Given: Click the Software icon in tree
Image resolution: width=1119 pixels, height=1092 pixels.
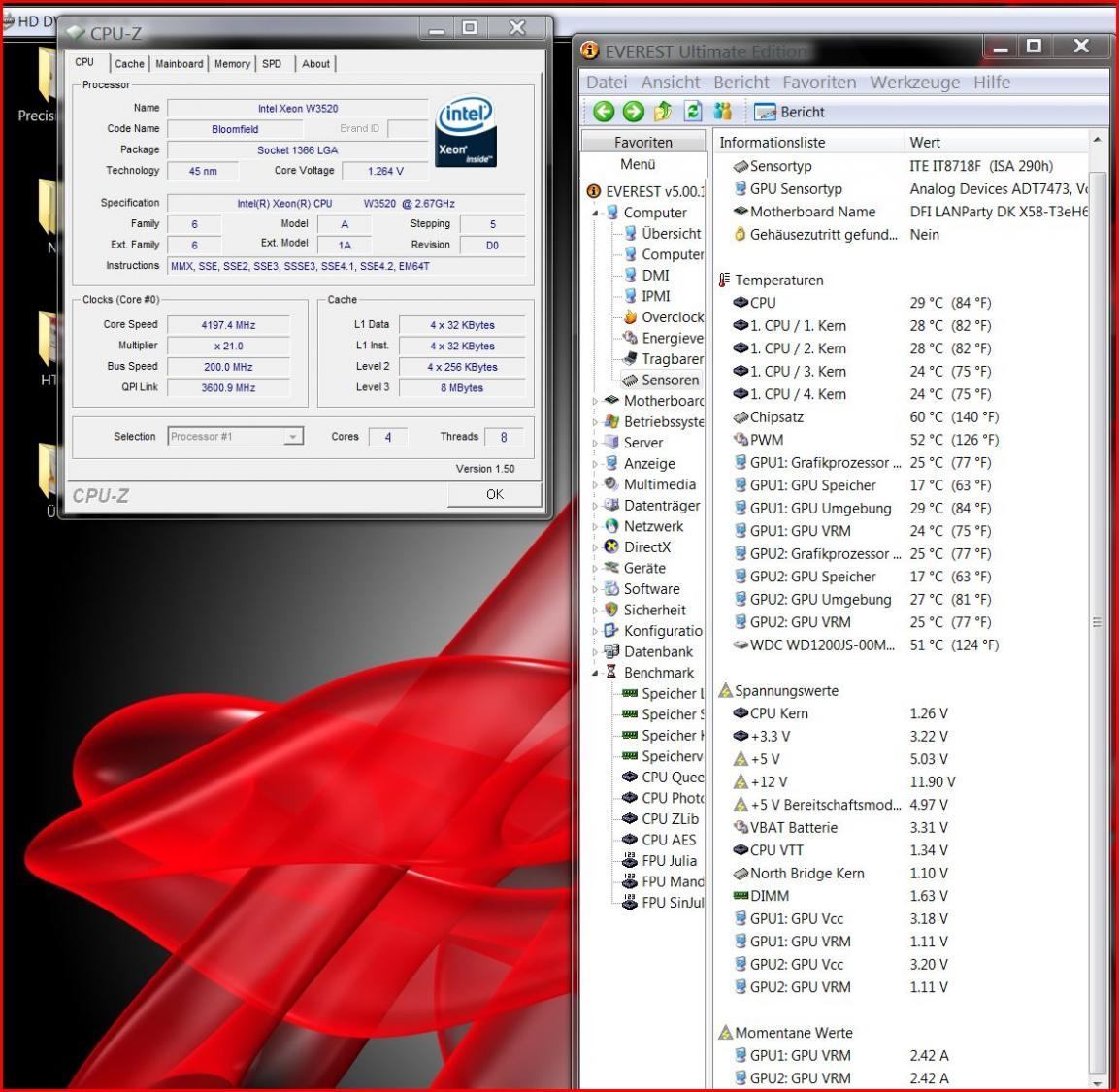Looking at the screenshot, I should [611, 589].
